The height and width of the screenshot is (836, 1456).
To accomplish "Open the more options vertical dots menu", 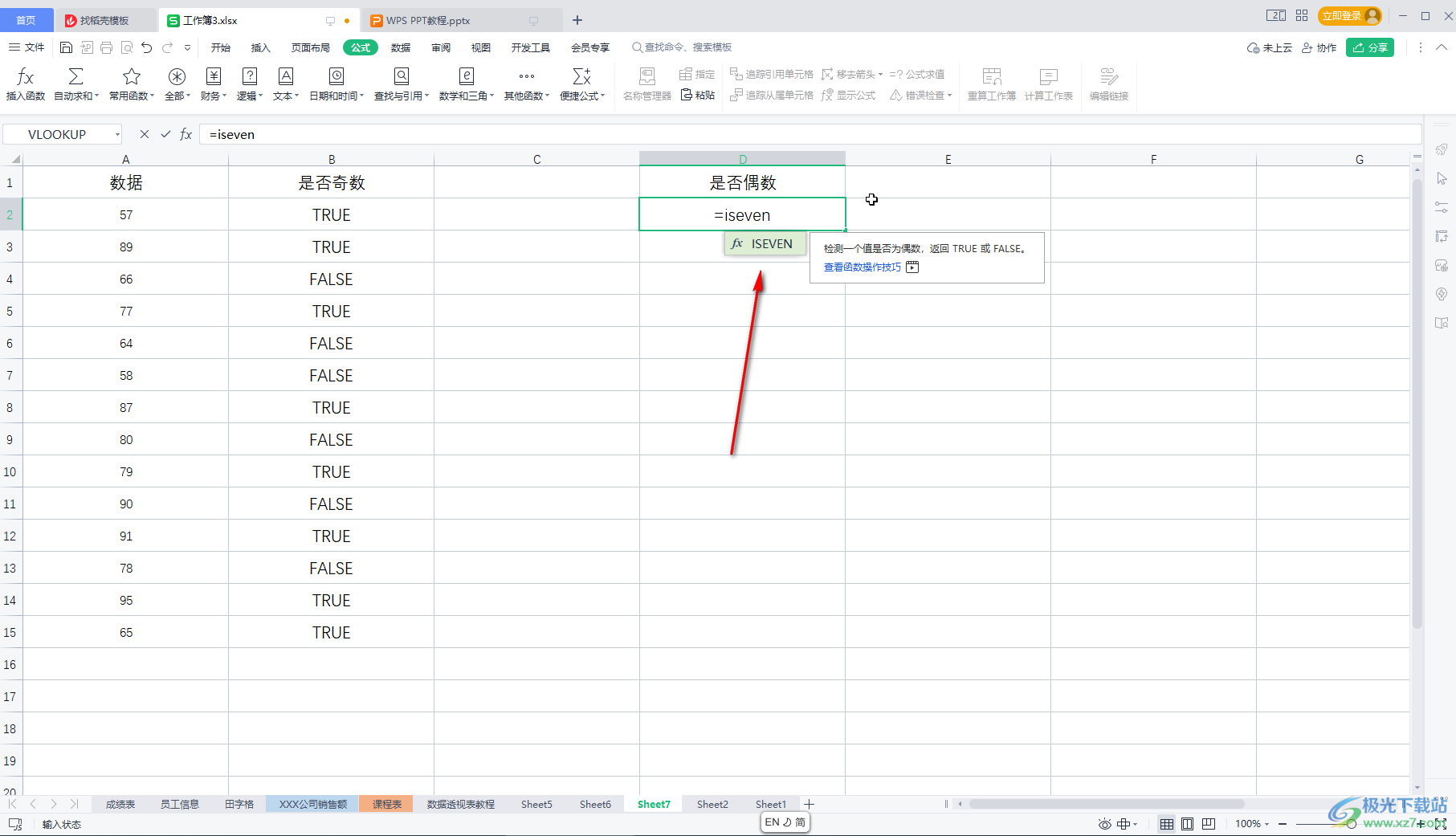I will click(x=1421, y=47).
